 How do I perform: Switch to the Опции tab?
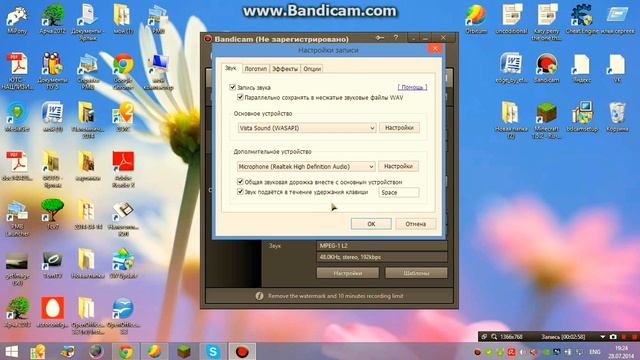312,69
